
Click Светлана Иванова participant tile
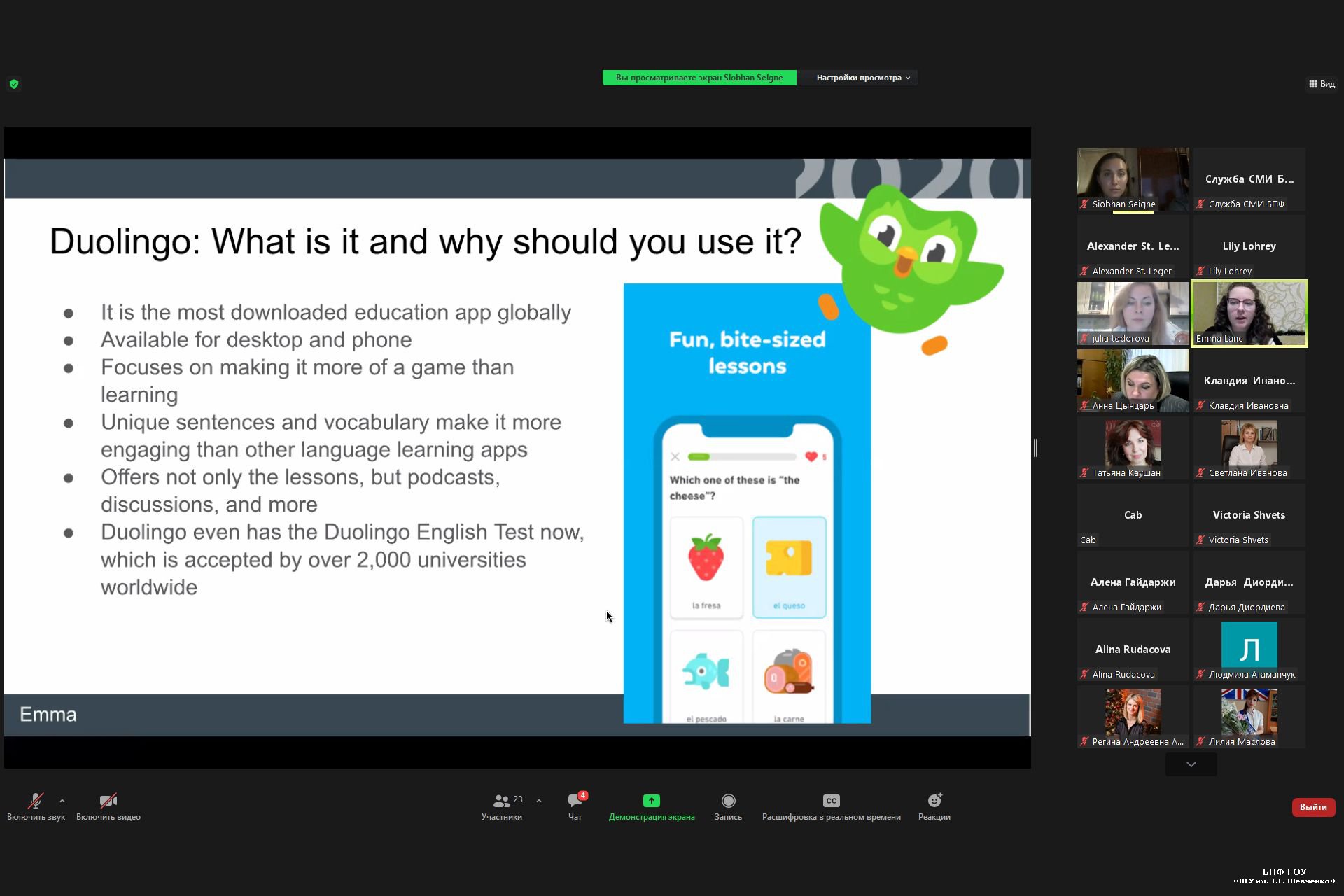click(1249, 448)
